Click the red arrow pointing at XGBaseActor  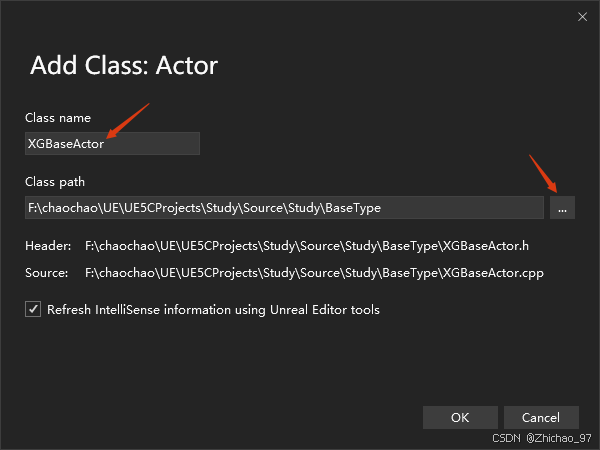pyautogui.click(x=128, y=121)
